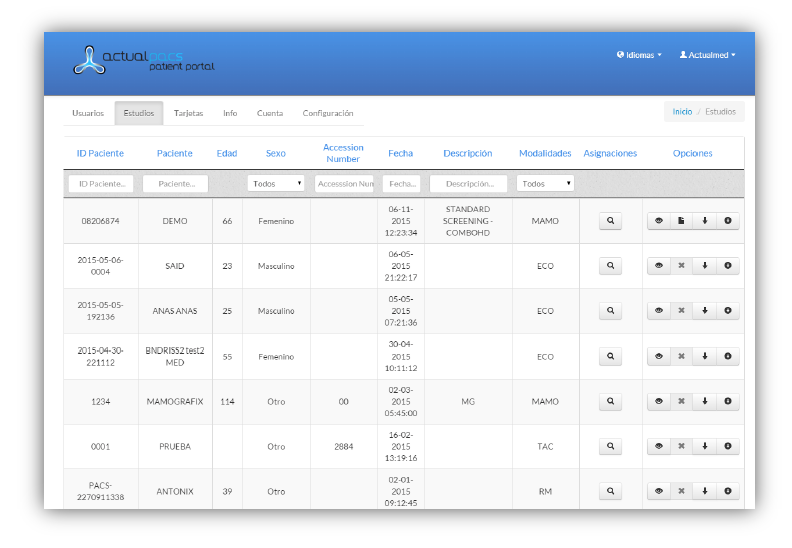Download the PRUEBA study
Image resolution: width=792 pixels, height=548 pixels.
(705, 446)
